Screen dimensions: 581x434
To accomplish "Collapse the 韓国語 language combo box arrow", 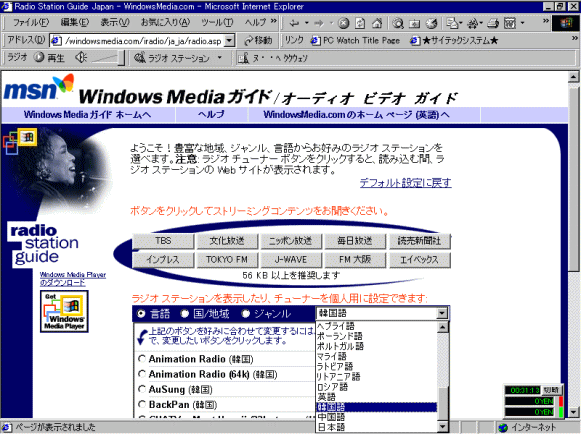I will pos(441,314).
